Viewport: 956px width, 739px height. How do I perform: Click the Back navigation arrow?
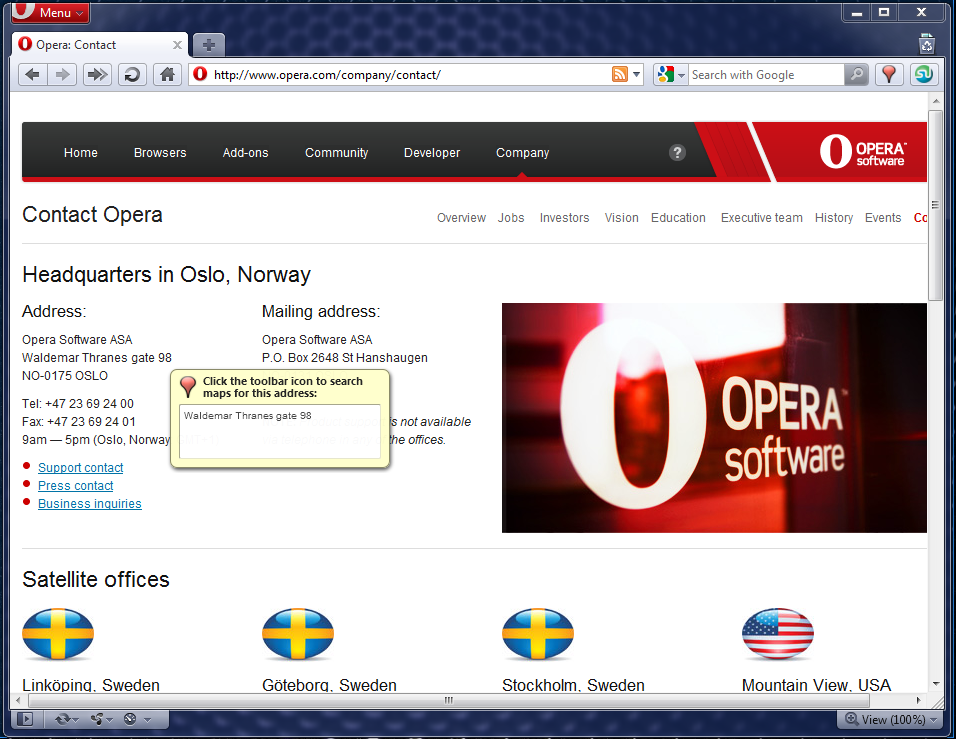32,75
